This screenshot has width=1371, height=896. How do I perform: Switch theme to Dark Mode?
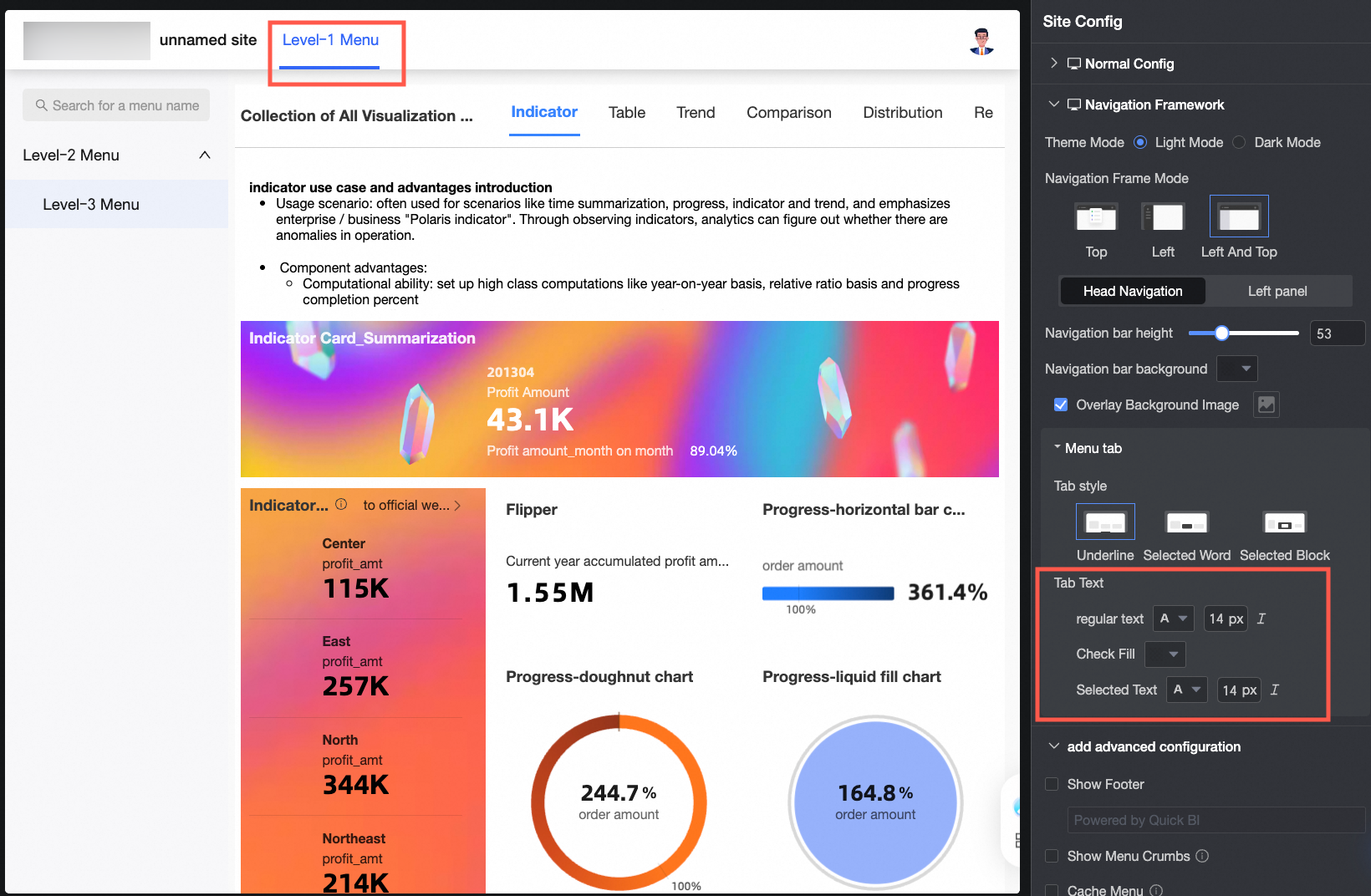coord(1239,142)
